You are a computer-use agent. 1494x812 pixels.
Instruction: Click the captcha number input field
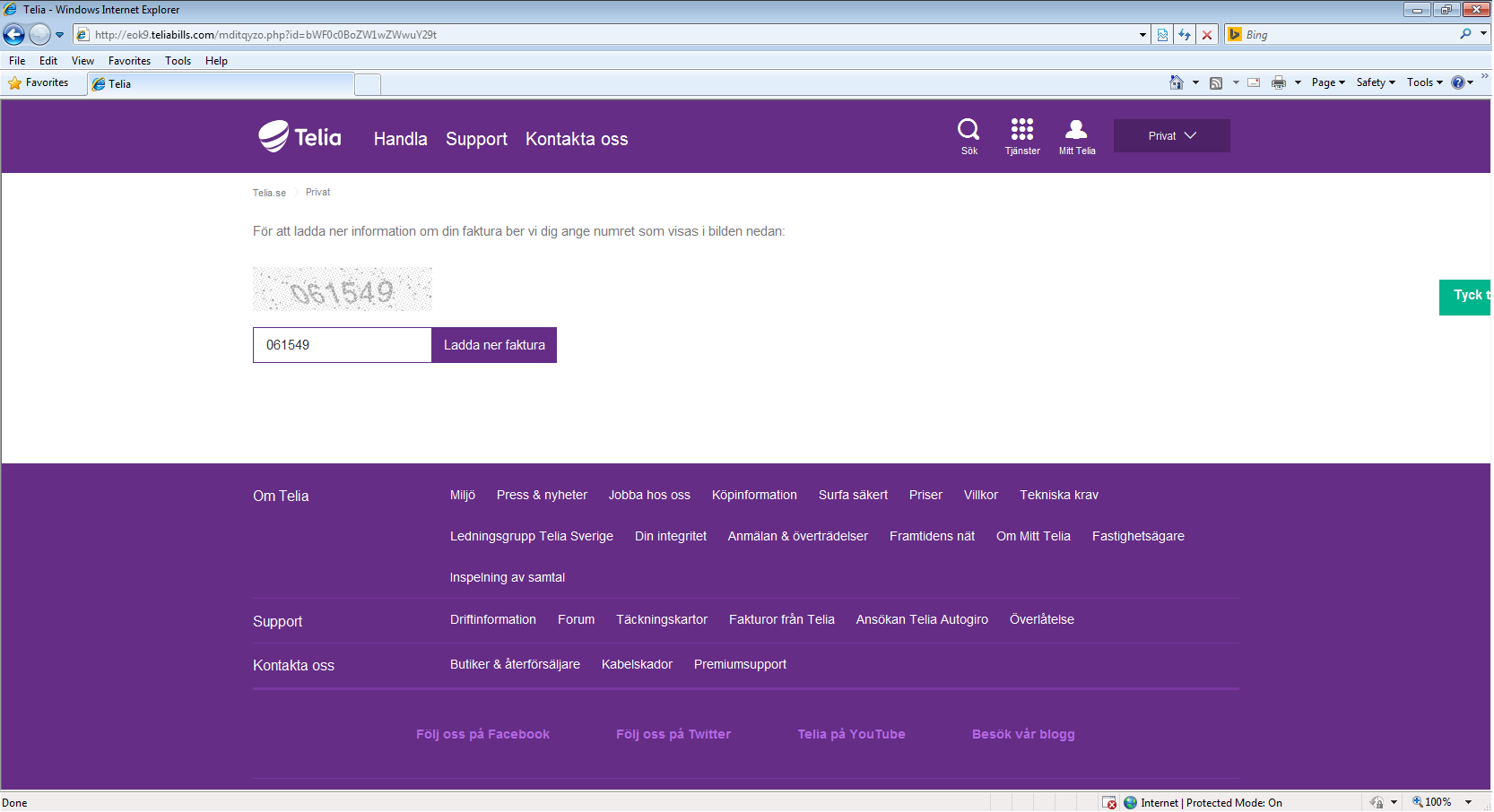pyautogui.click(x=342, y=345)
